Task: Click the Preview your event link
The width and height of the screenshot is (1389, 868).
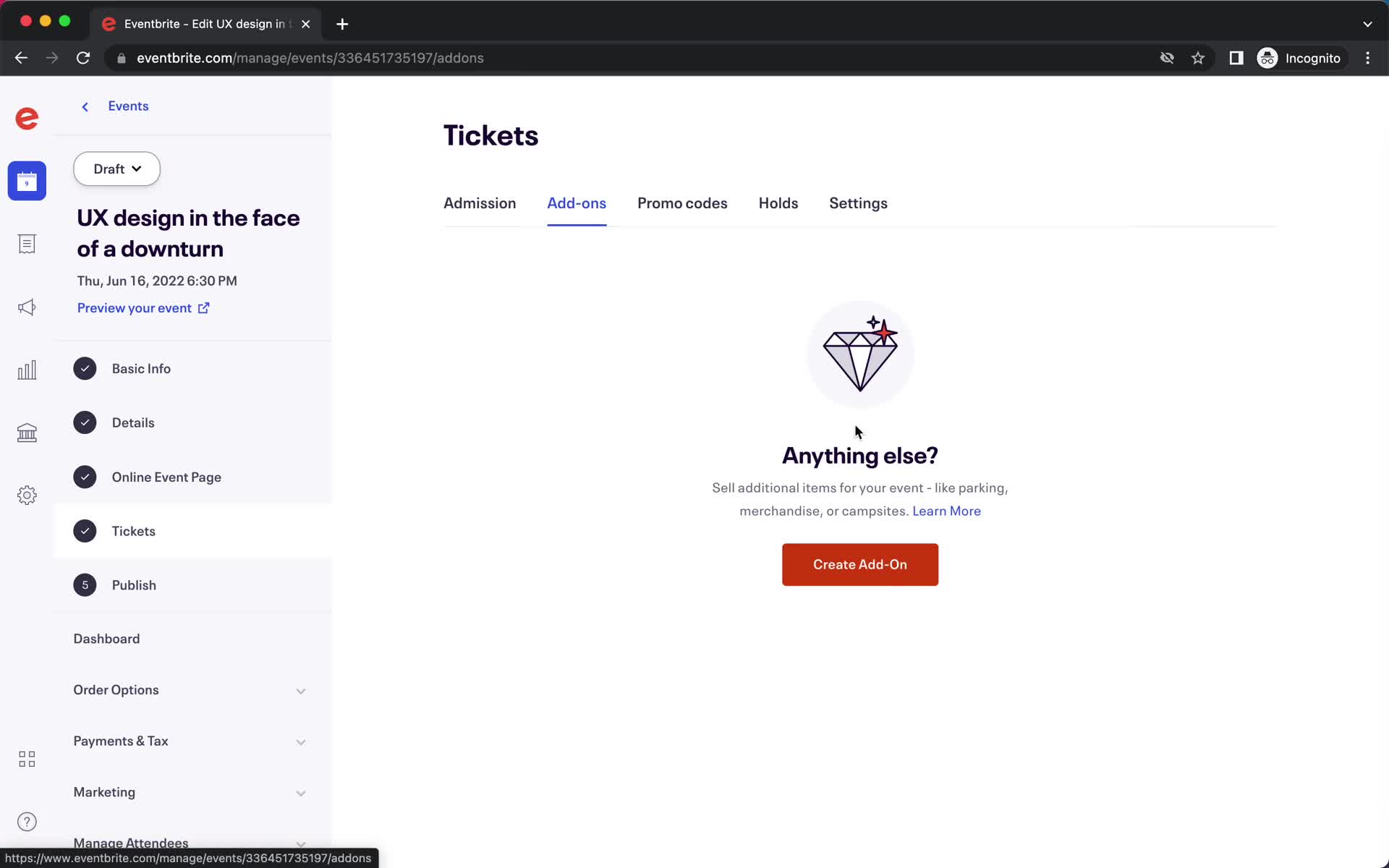Action: [144, 307]
